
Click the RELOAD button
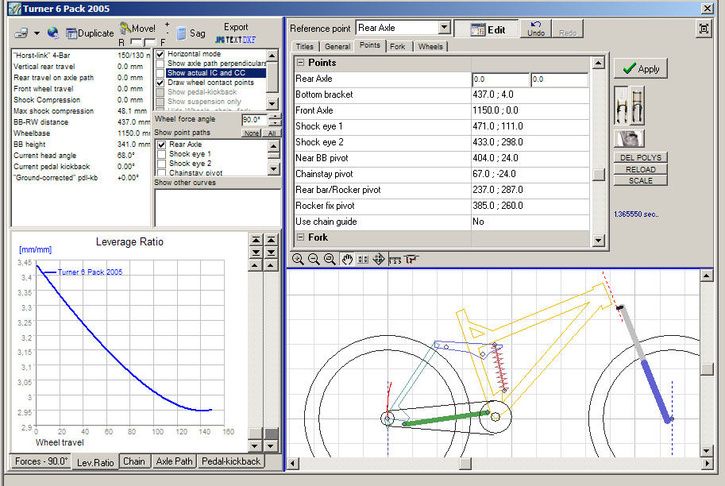point(640,169)
